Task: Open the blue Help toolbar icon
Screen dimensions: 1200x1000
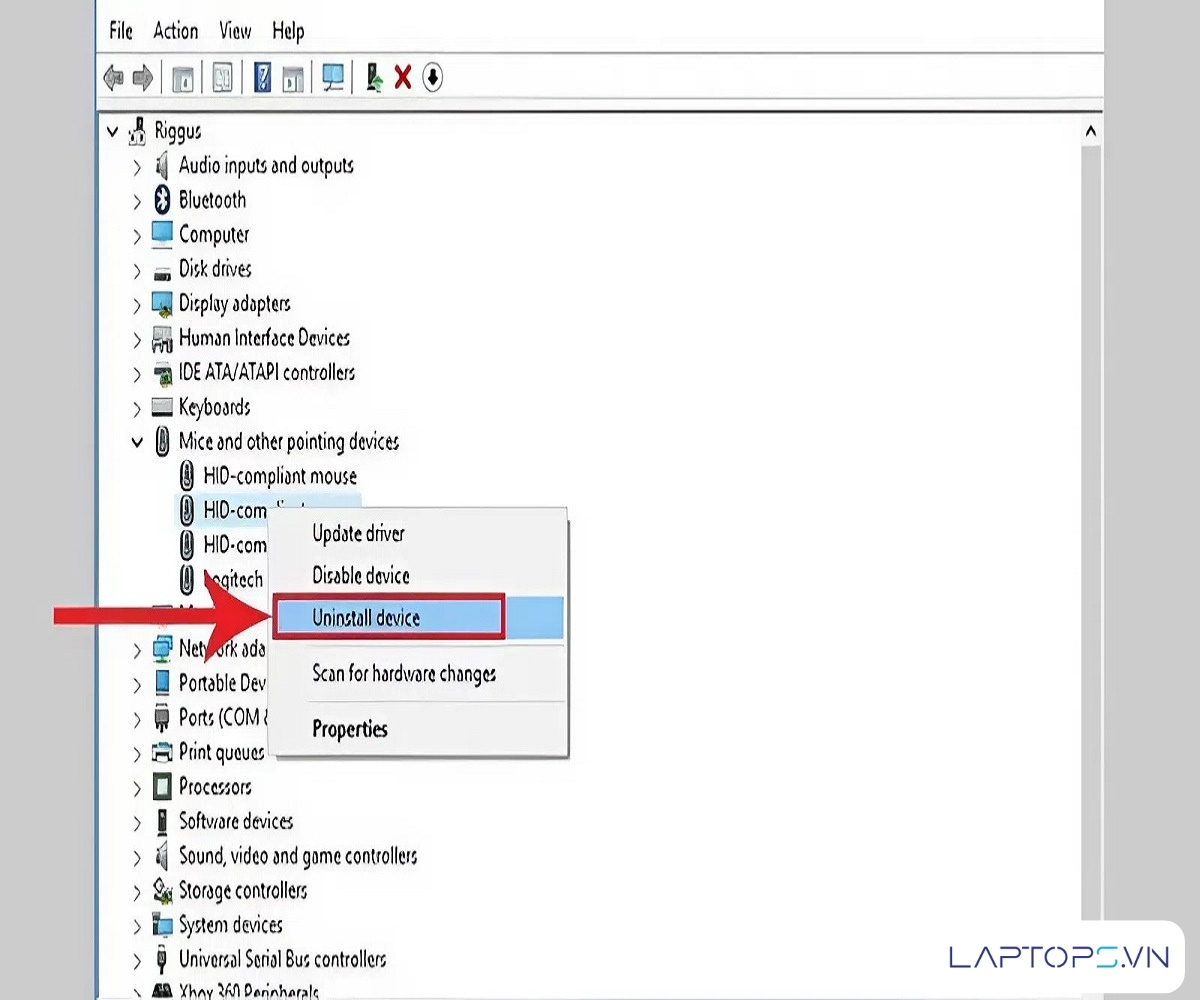Action: (262, 77)
